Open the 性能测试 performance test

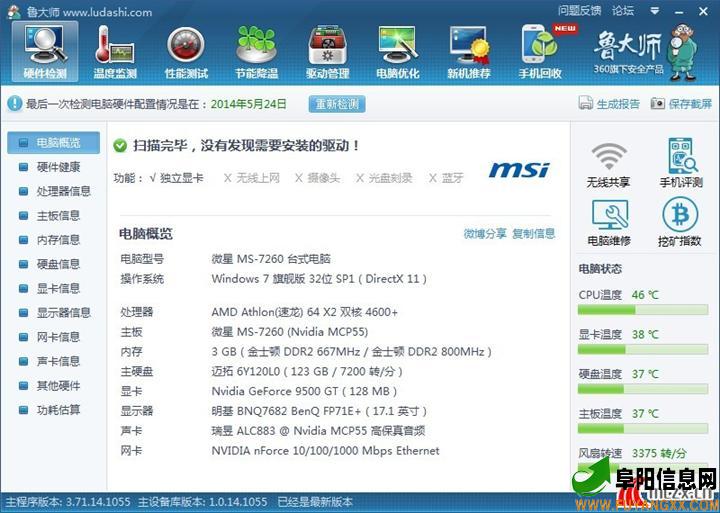186,52
